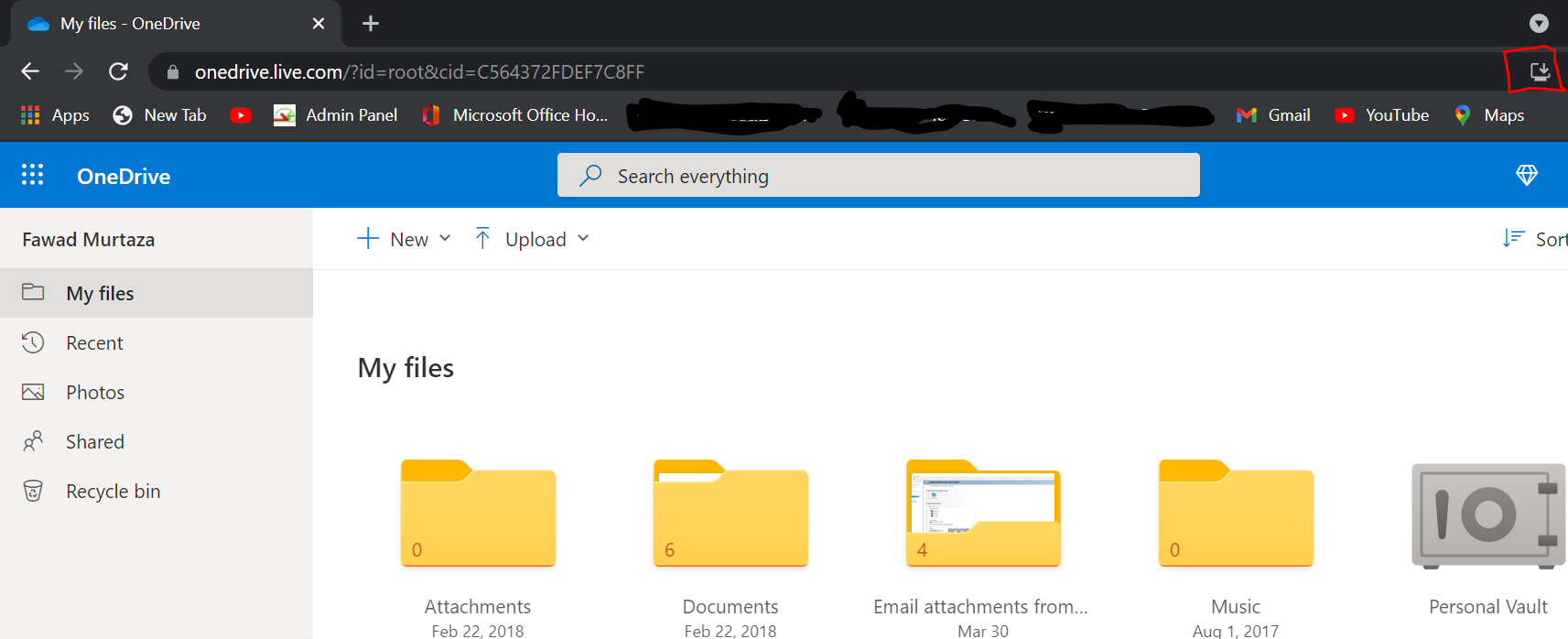This screenshot has height=639, width=1568.
Task: Click the padlock site info icon
Action: [172, 71]
